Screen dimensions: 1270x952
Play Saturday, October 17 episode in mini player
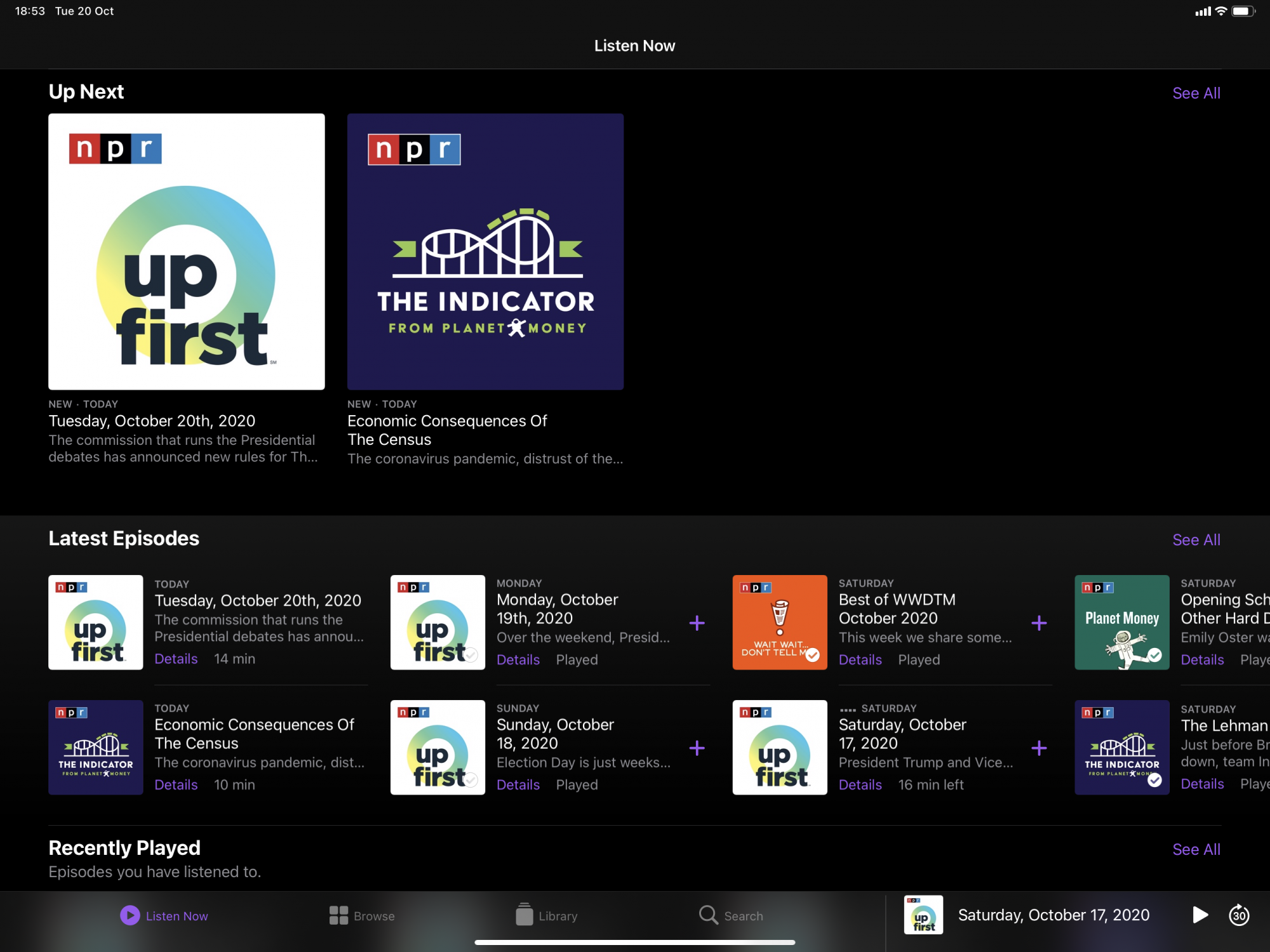[x=1200, y=915]
